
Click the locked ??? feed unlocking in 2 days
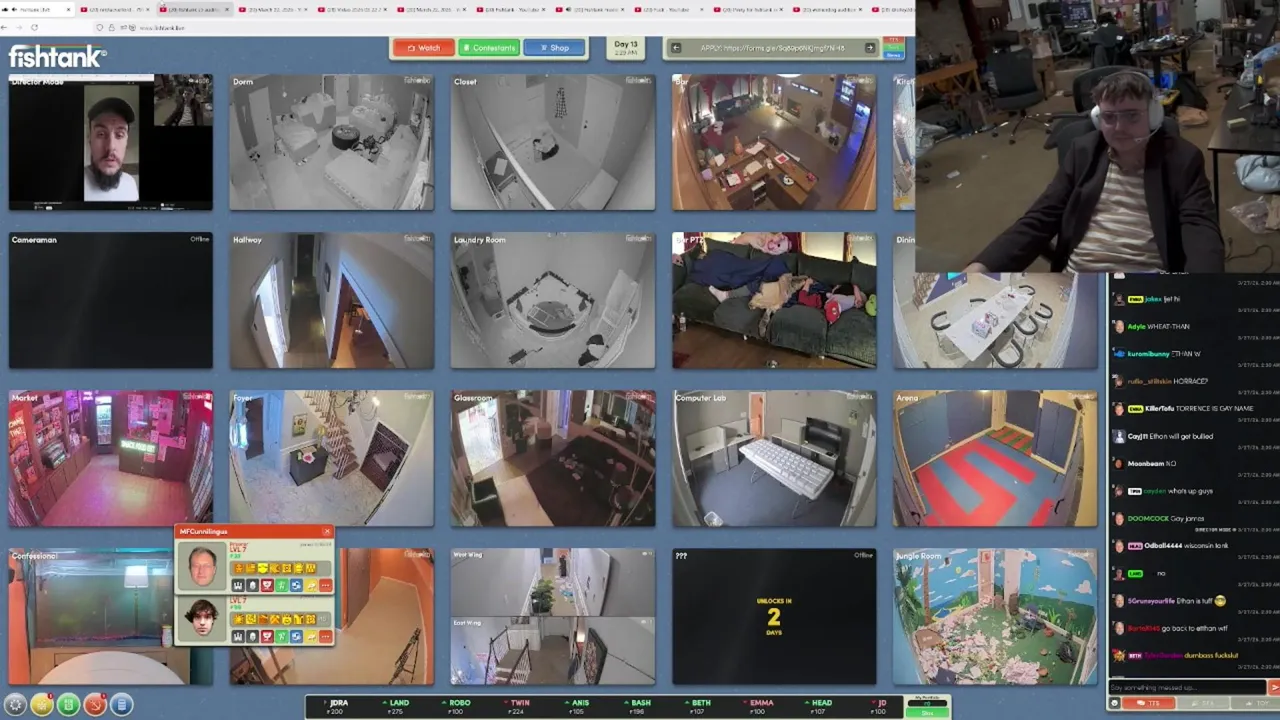(x=773, y=616)
